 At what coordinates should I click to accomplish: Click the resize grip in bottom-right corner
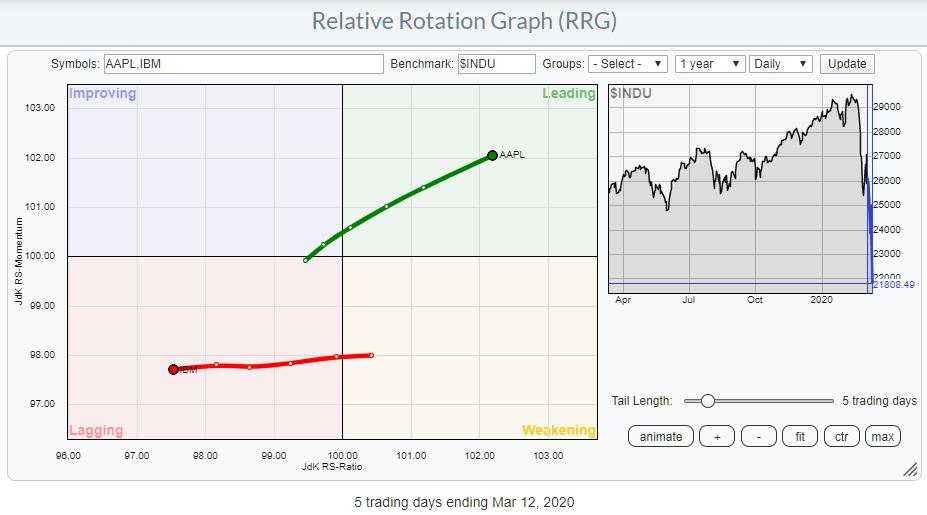pos(909,469)
